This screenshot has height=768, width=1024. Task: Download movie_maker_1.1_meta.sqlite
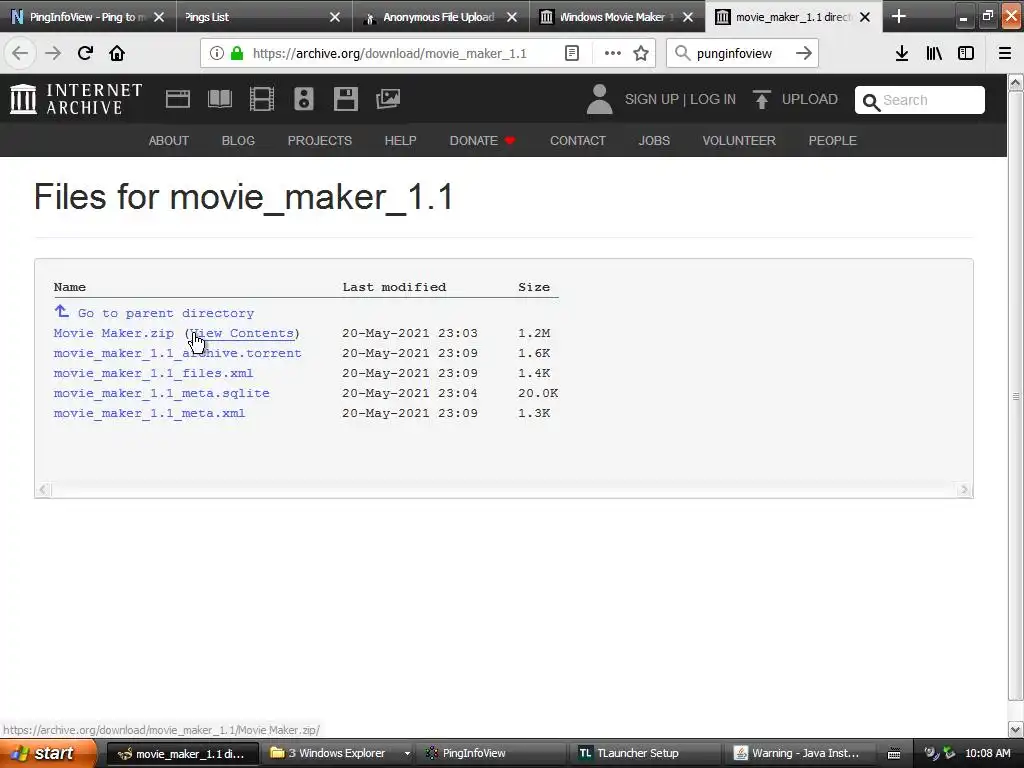click(x=161, y=393)
